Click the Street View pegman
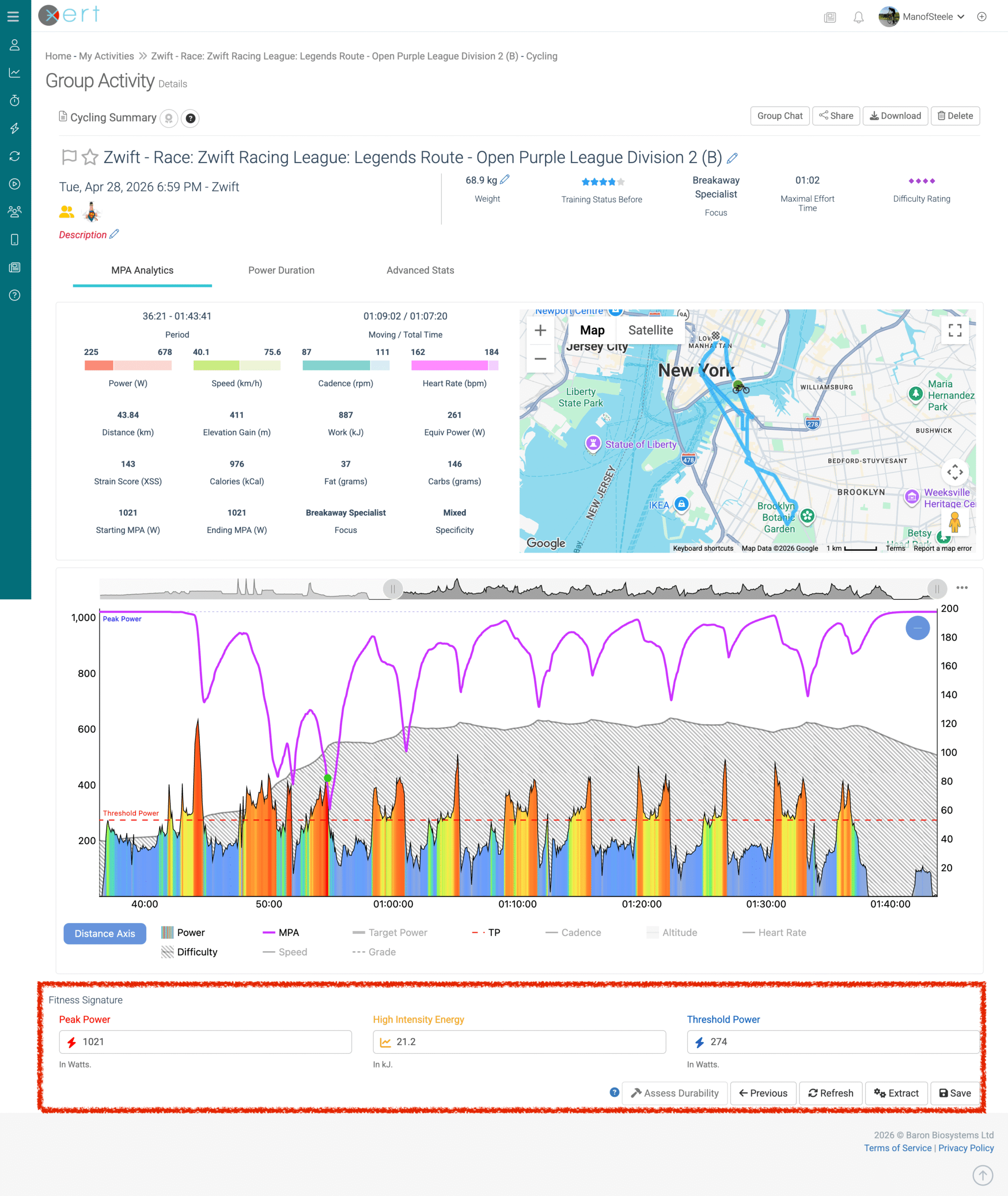 point(955,522)
